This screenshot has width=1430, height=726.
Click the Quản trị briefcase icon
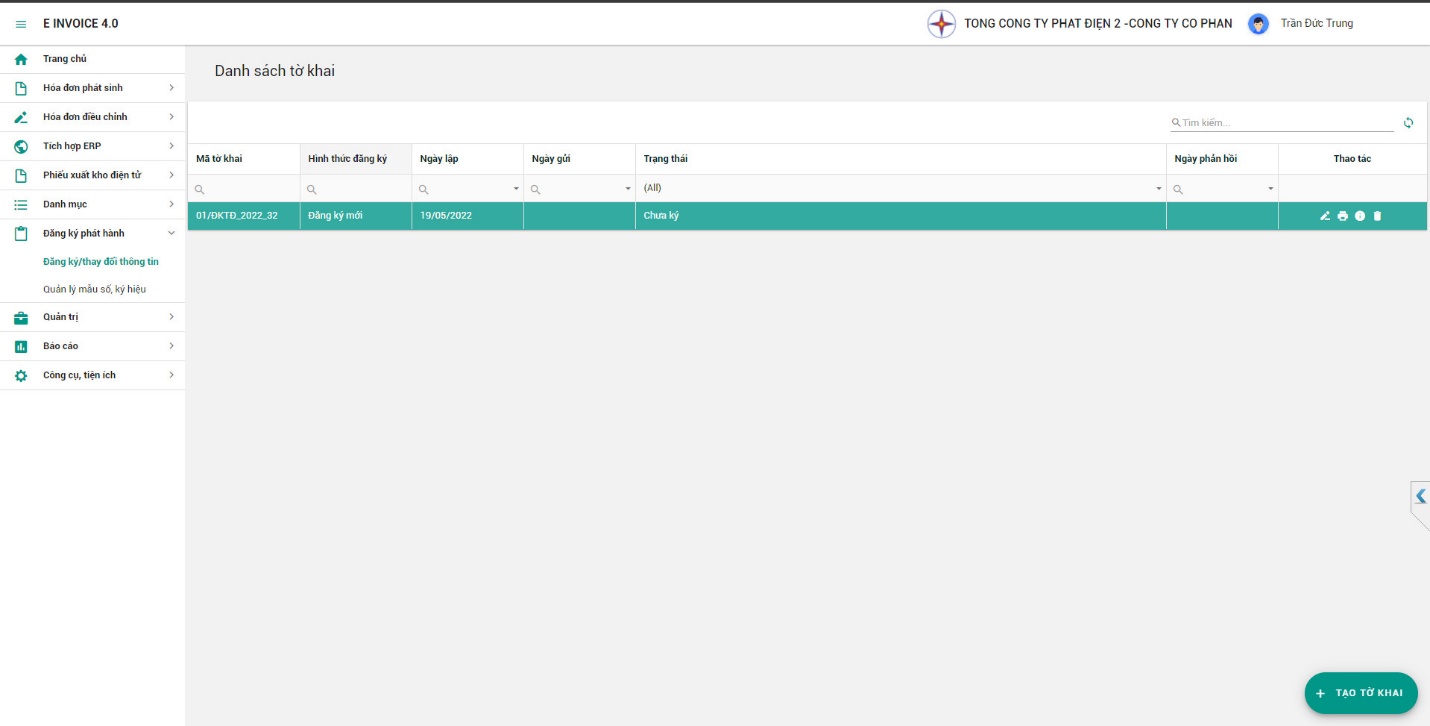coord(21,318)
